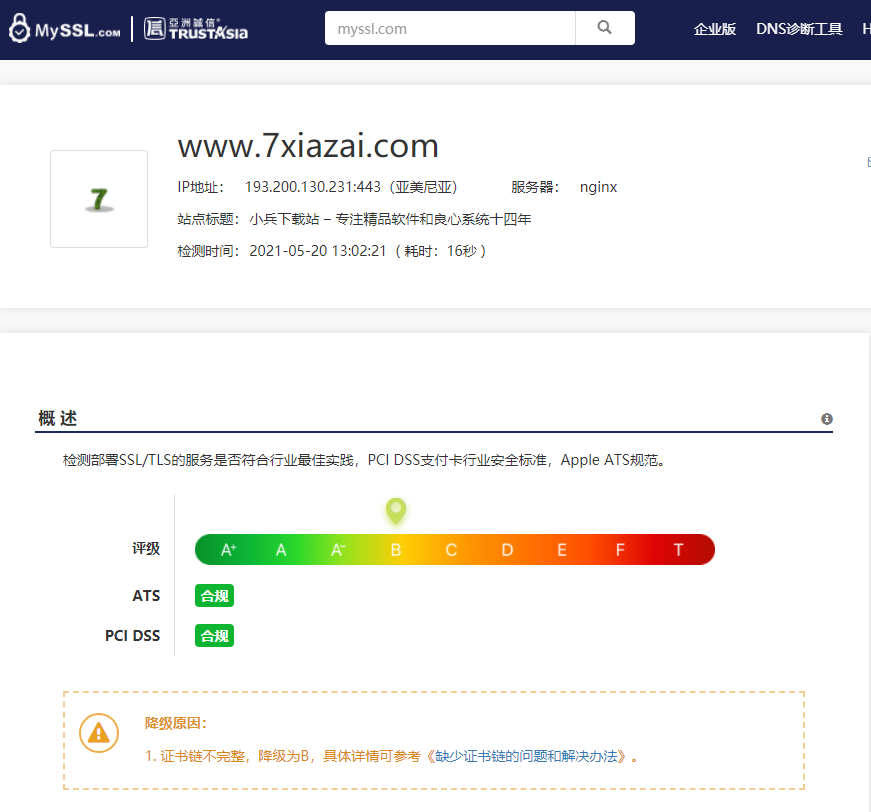871x812 pixels.
Task: Click the info icon beside 概述 heading
Action: coord(826,419)
